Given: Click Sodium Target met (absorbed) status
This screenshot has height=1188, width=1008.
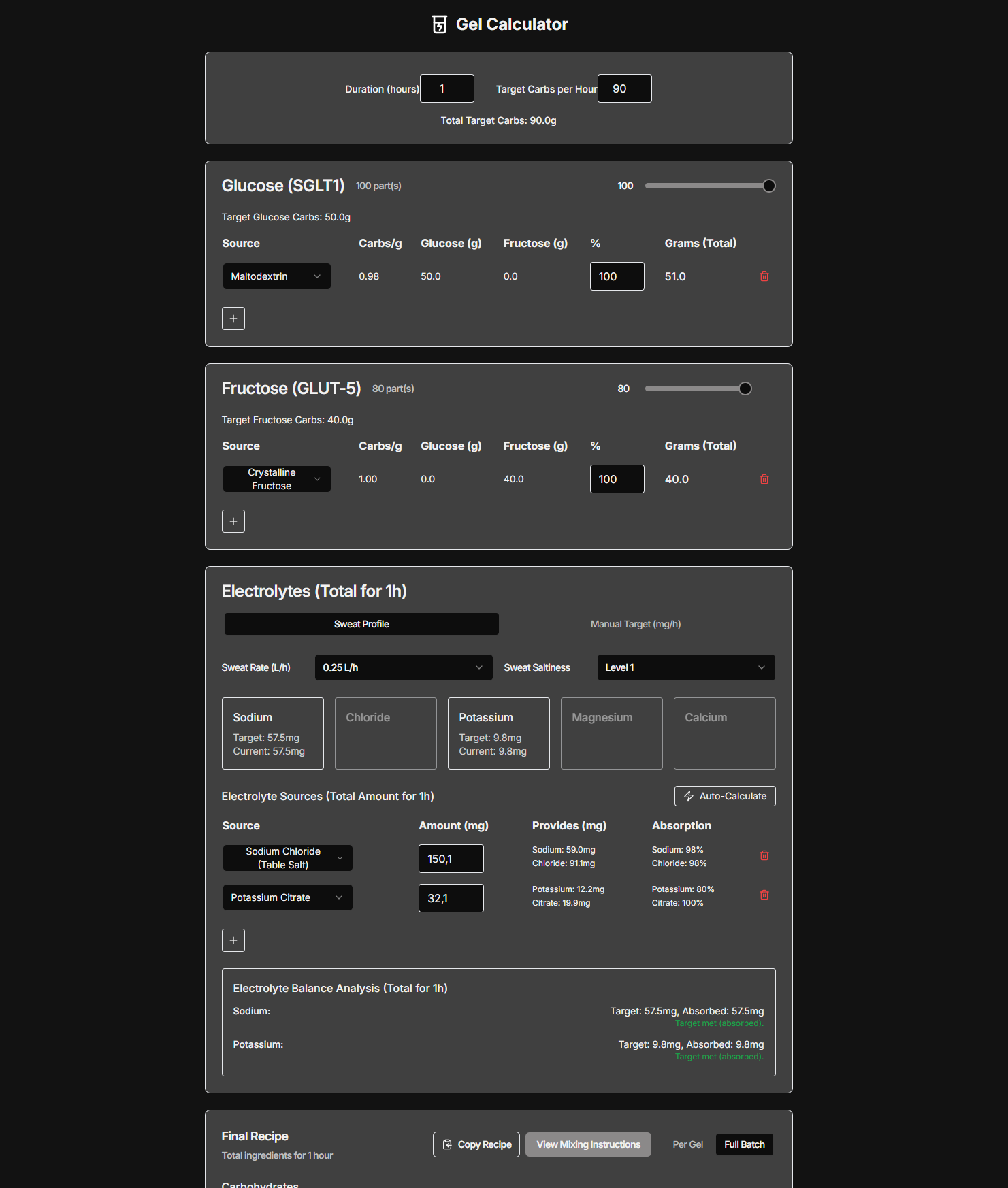Looking at the screenshot, I should coord(719,1023).
